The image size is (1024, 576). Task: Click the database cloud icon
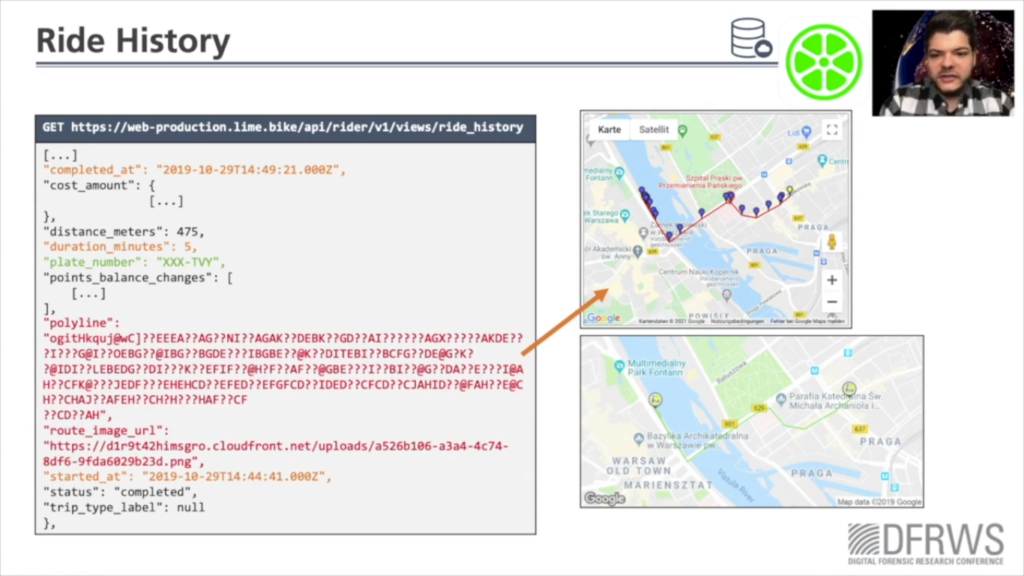[751, 39]
